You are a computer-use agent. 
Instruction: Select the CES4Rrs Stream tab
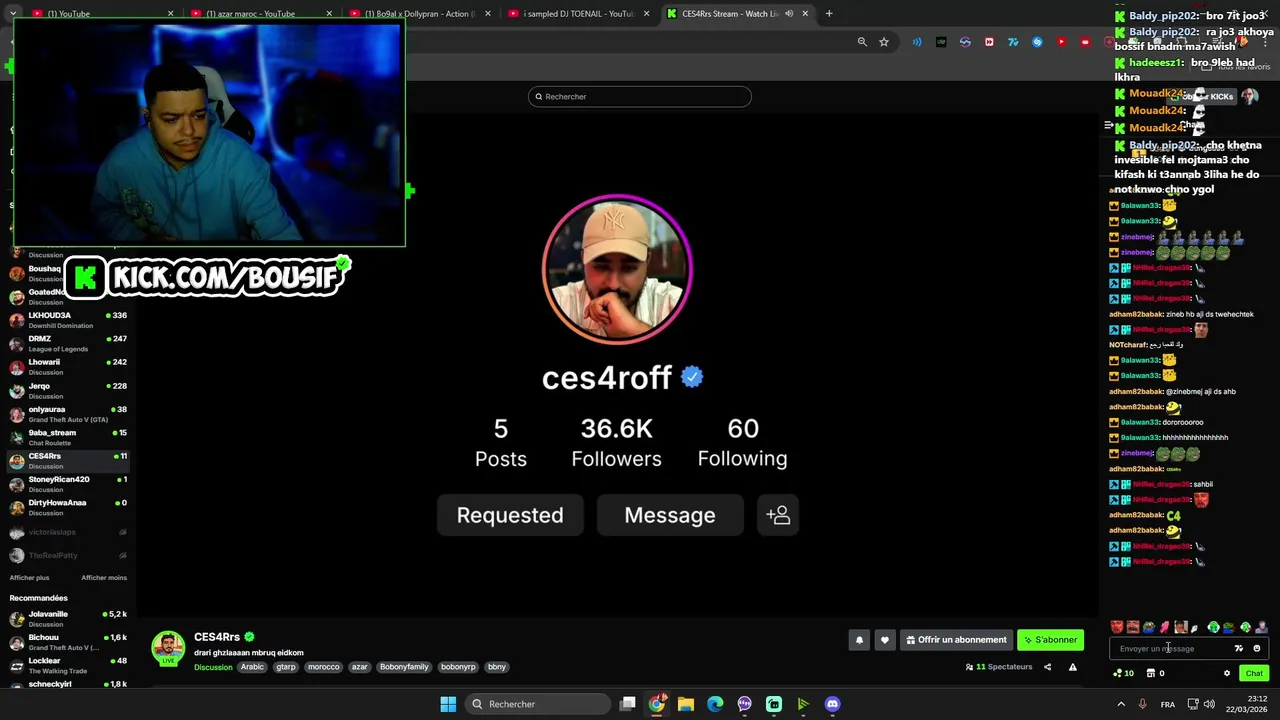tap(737, 14)
